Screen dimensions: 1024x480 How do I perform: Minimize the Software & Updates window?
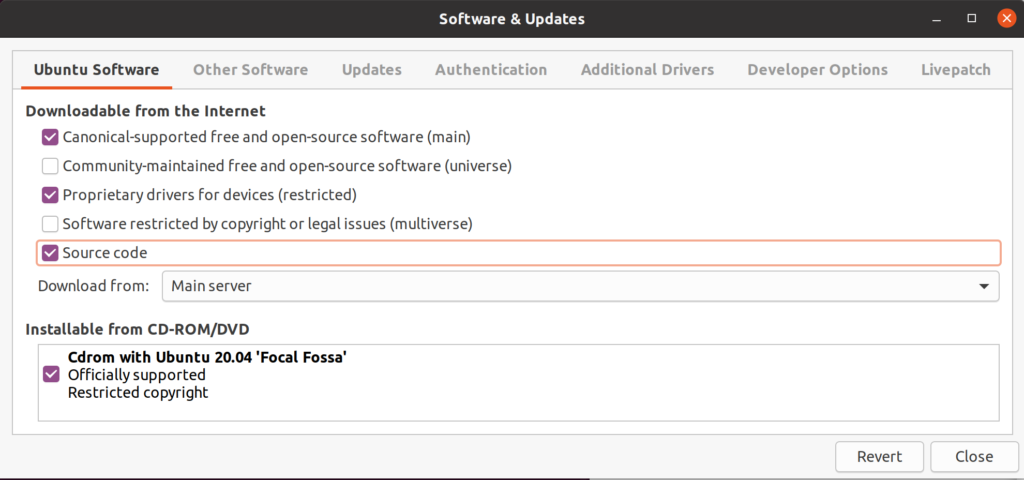click(x=936, y=19)
